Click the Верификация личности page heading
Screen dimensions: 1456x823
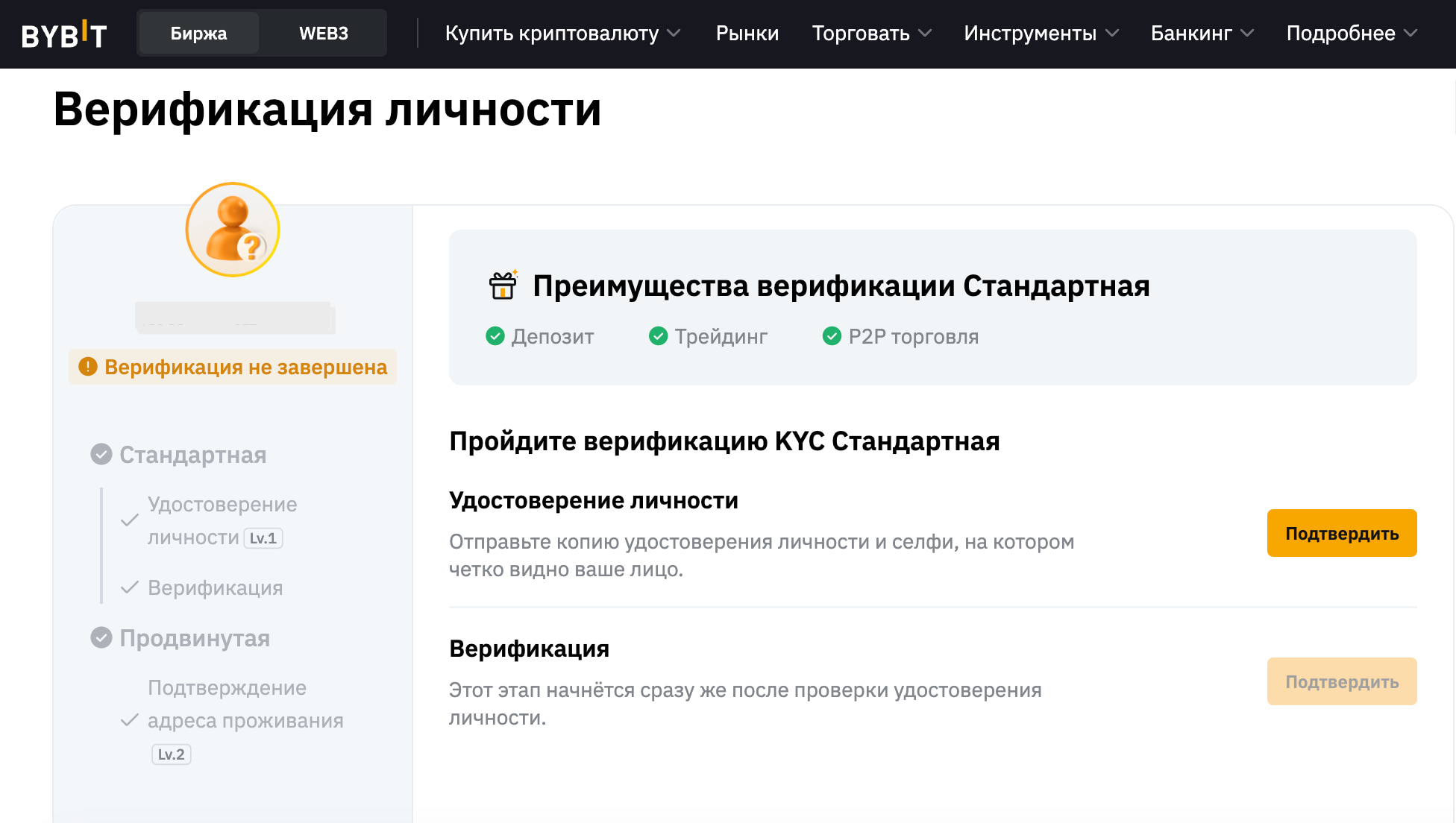click(327, 110)
